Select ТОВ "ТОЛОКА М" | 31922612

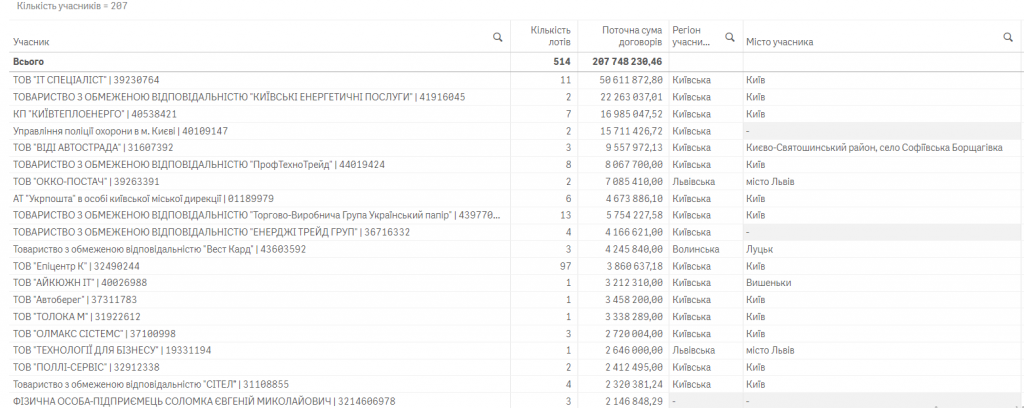76,317
